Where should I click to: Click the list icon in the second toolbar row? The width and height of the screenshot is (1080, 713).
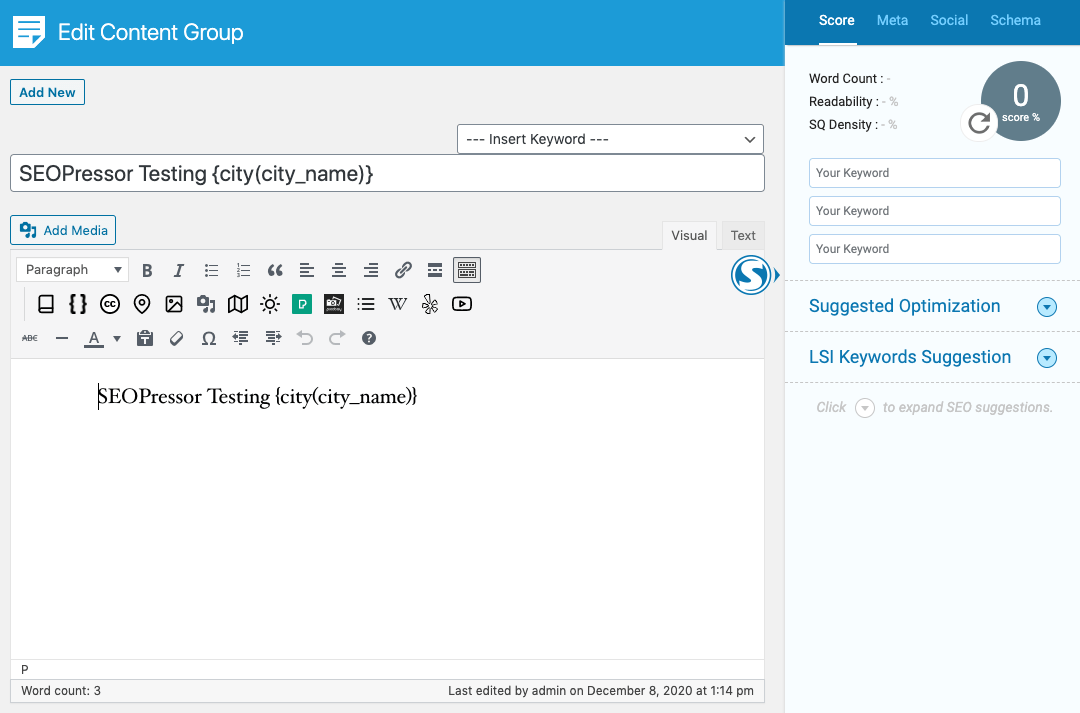click(366, 304)
